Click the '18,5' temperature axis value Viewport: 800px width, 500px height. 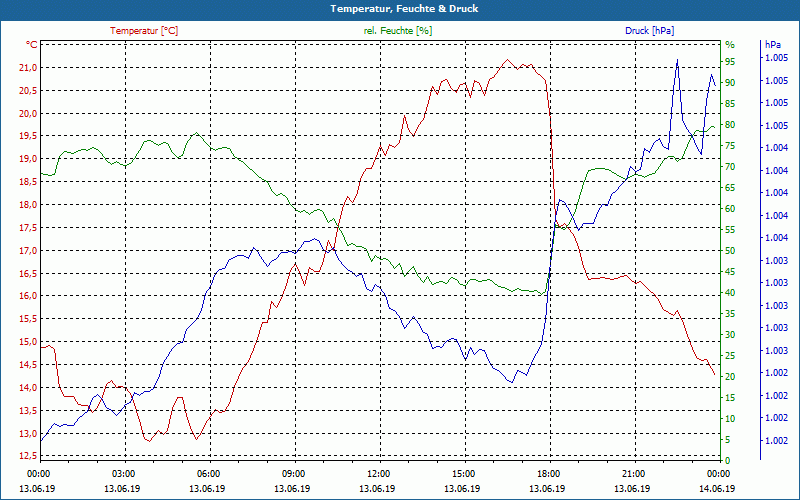pyautogui.click(x=28, y=182)
